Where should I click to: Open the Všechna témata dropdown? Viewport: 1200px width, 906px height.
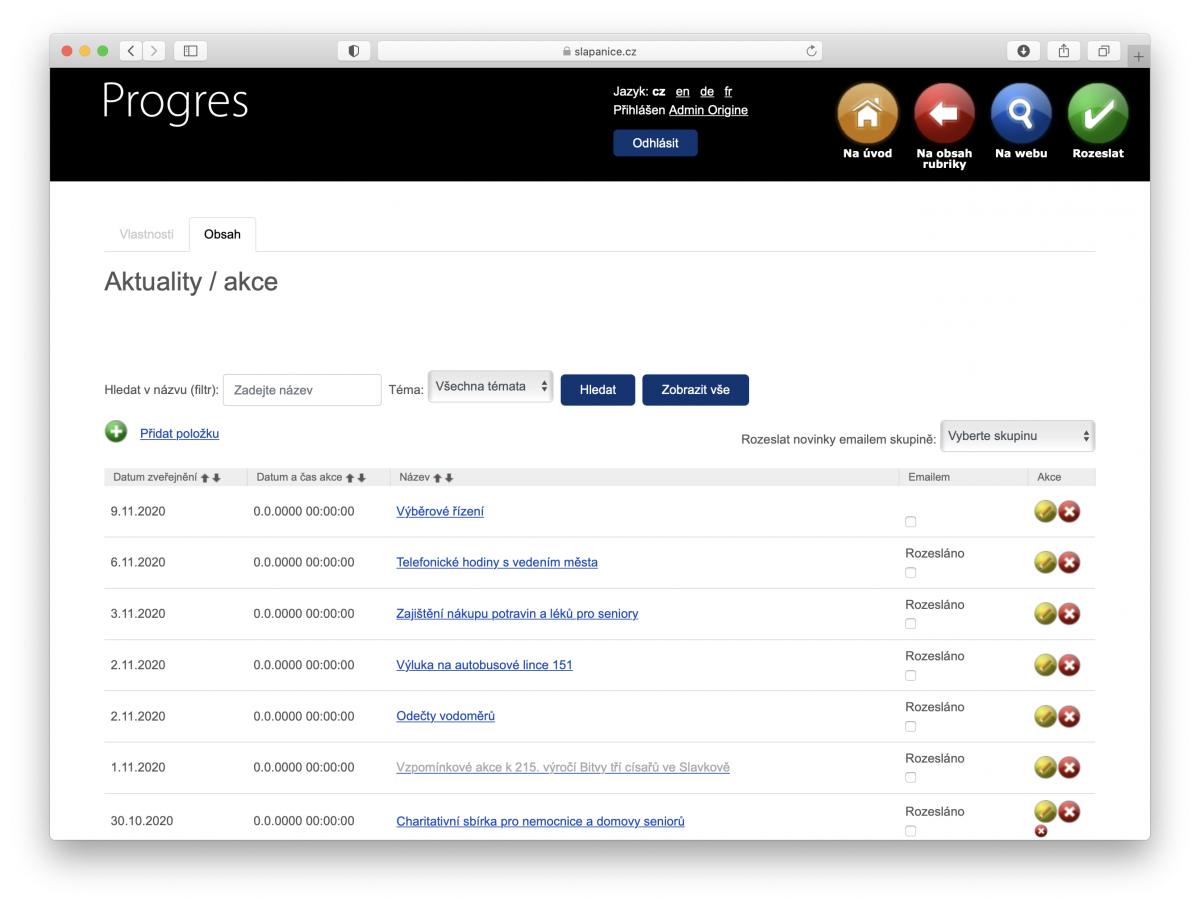pos(490,387)
